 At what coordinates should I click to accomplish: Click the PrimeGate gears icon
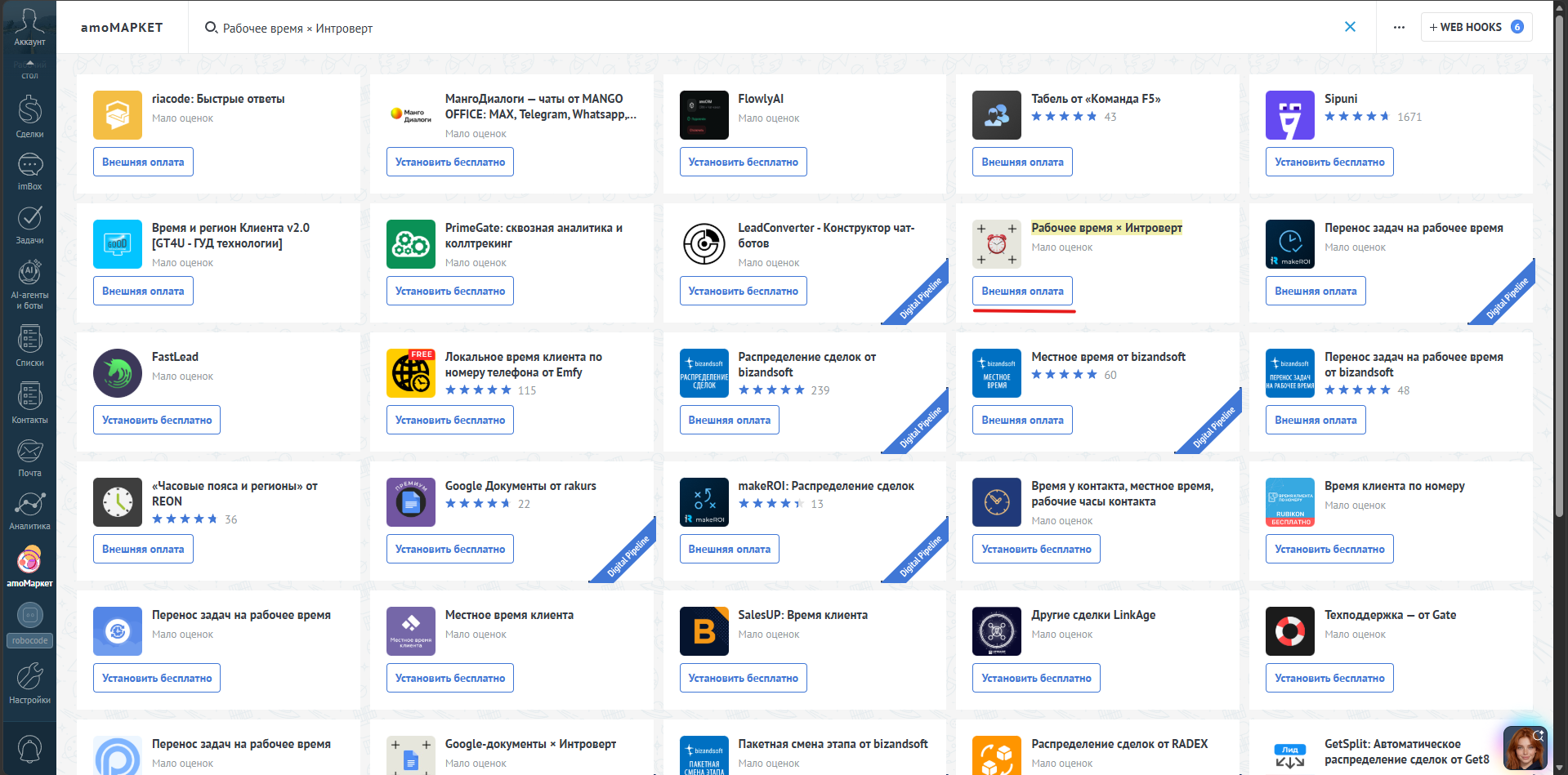click(x=410, y=244)
